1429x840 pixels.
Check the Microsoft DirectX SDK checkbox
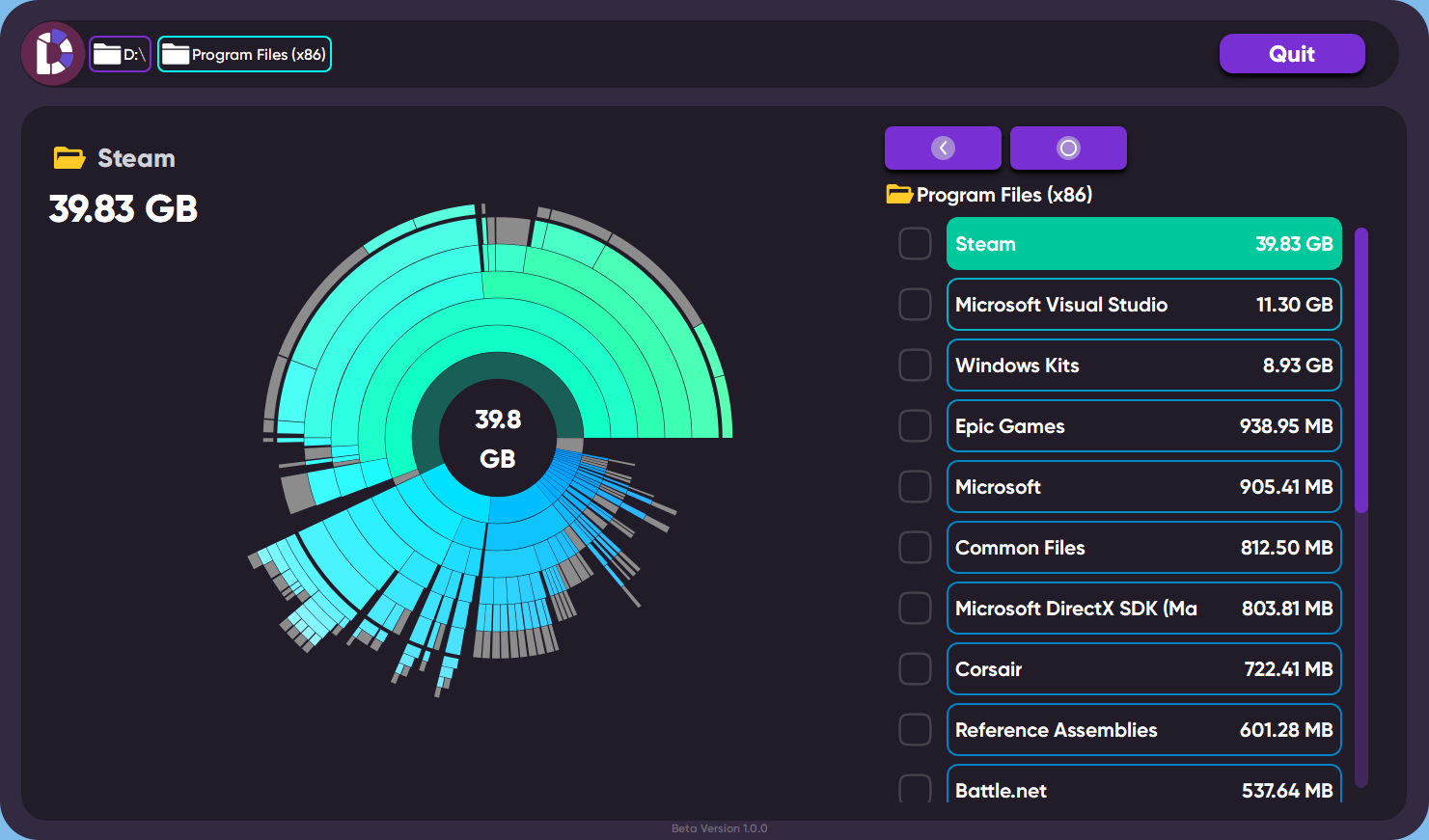click(x=915, y=609)
